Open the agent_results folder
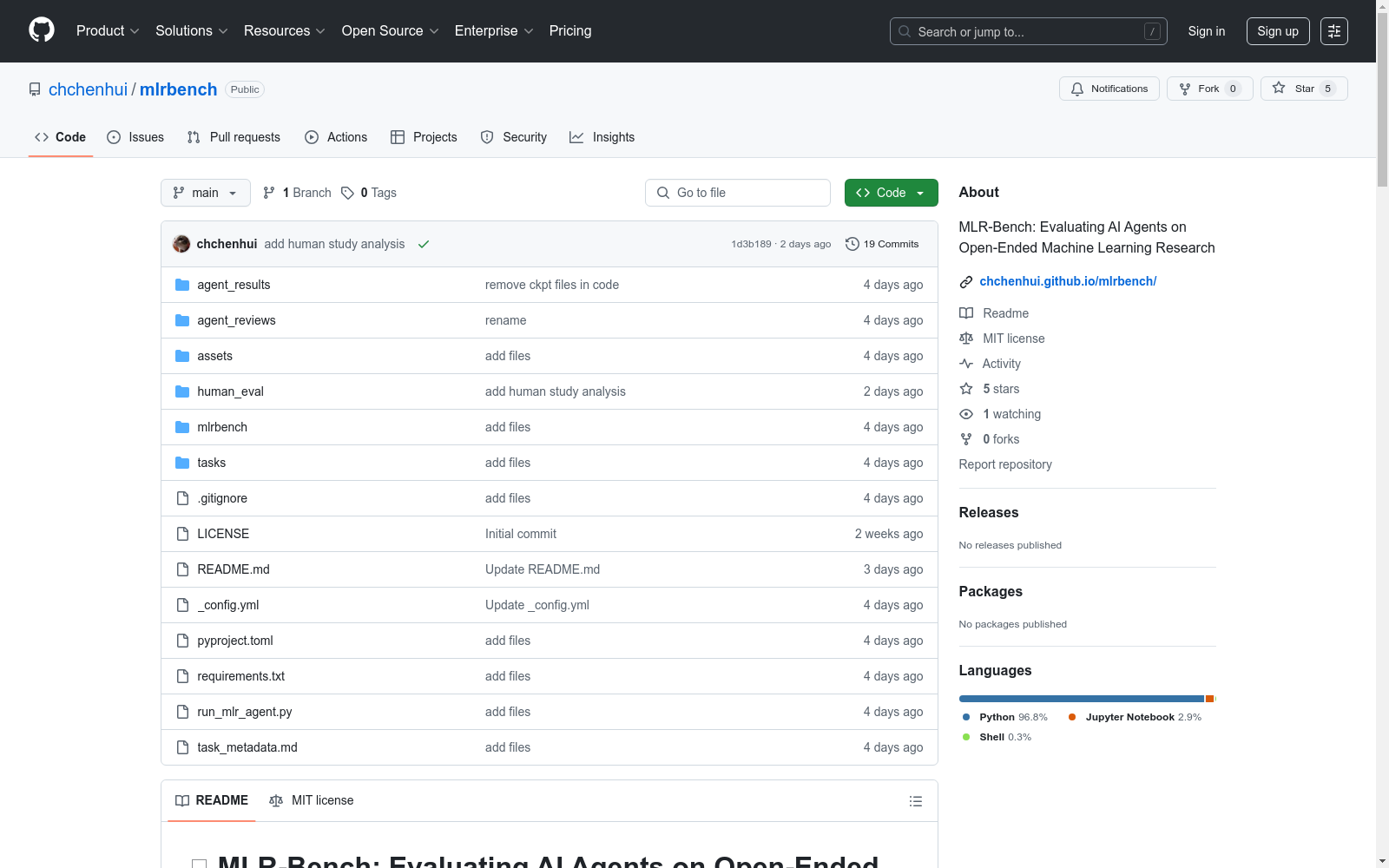Image resolution: width=1389 pixels, height=868 pixels. [x=234, y=285]
